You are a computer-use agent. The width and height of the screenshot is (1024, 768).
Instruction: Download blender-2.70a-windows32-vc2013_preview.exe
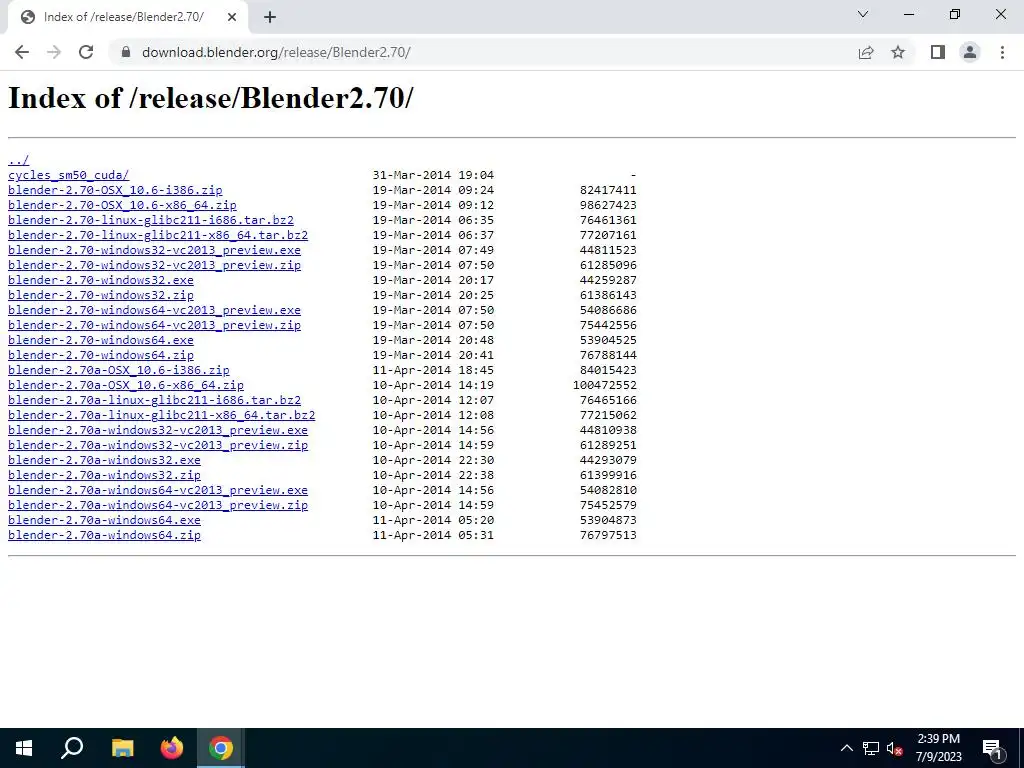tap(158, 430)
